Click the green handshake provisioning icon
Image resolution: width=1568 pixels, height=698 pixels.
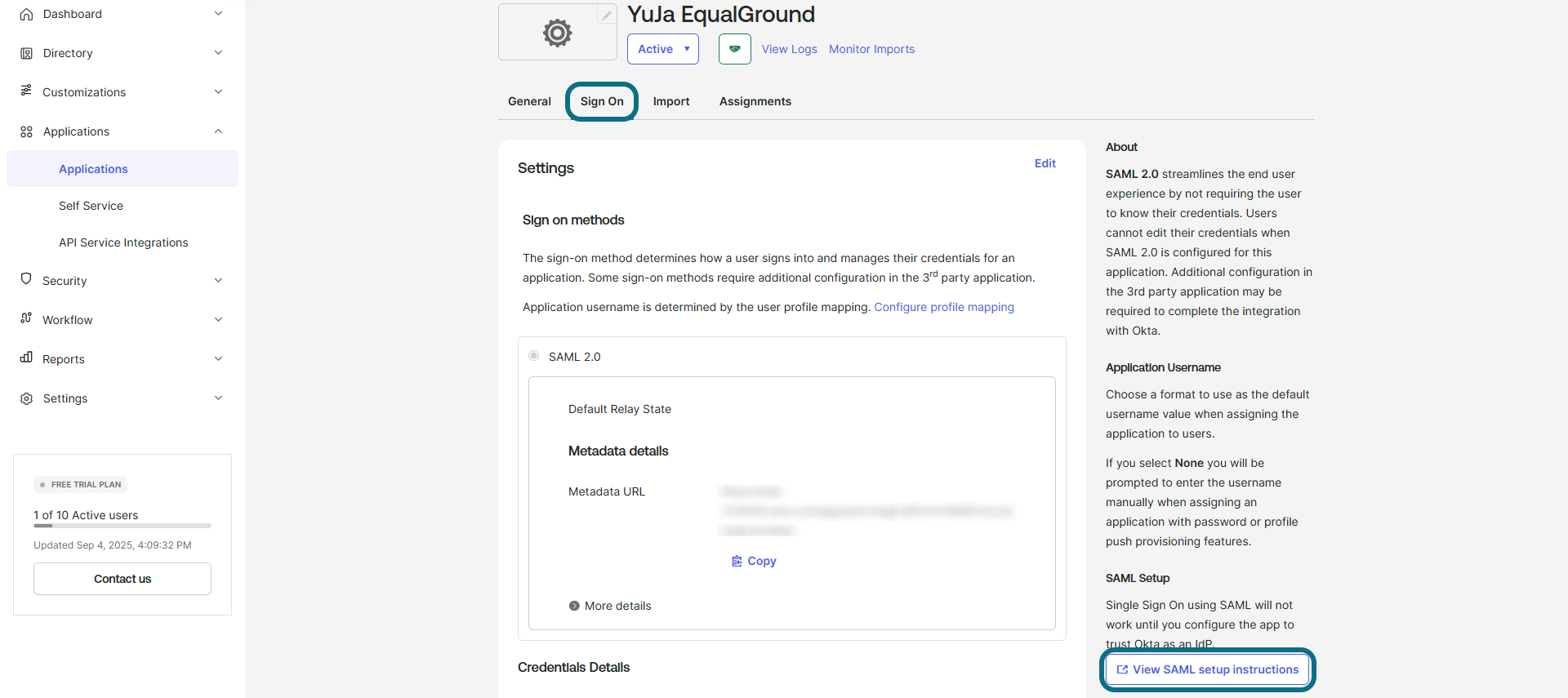pos(735,49)
